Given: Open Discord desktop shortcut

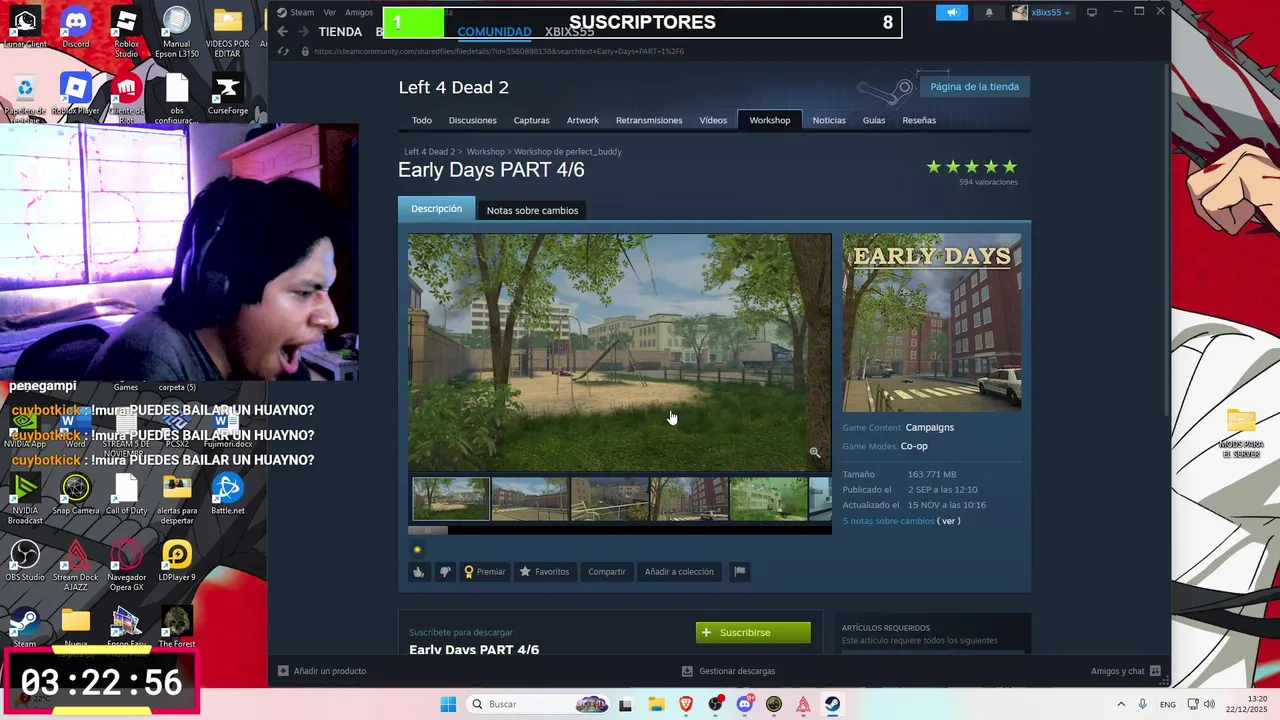Looking at the screenshot, I should 76,28.
